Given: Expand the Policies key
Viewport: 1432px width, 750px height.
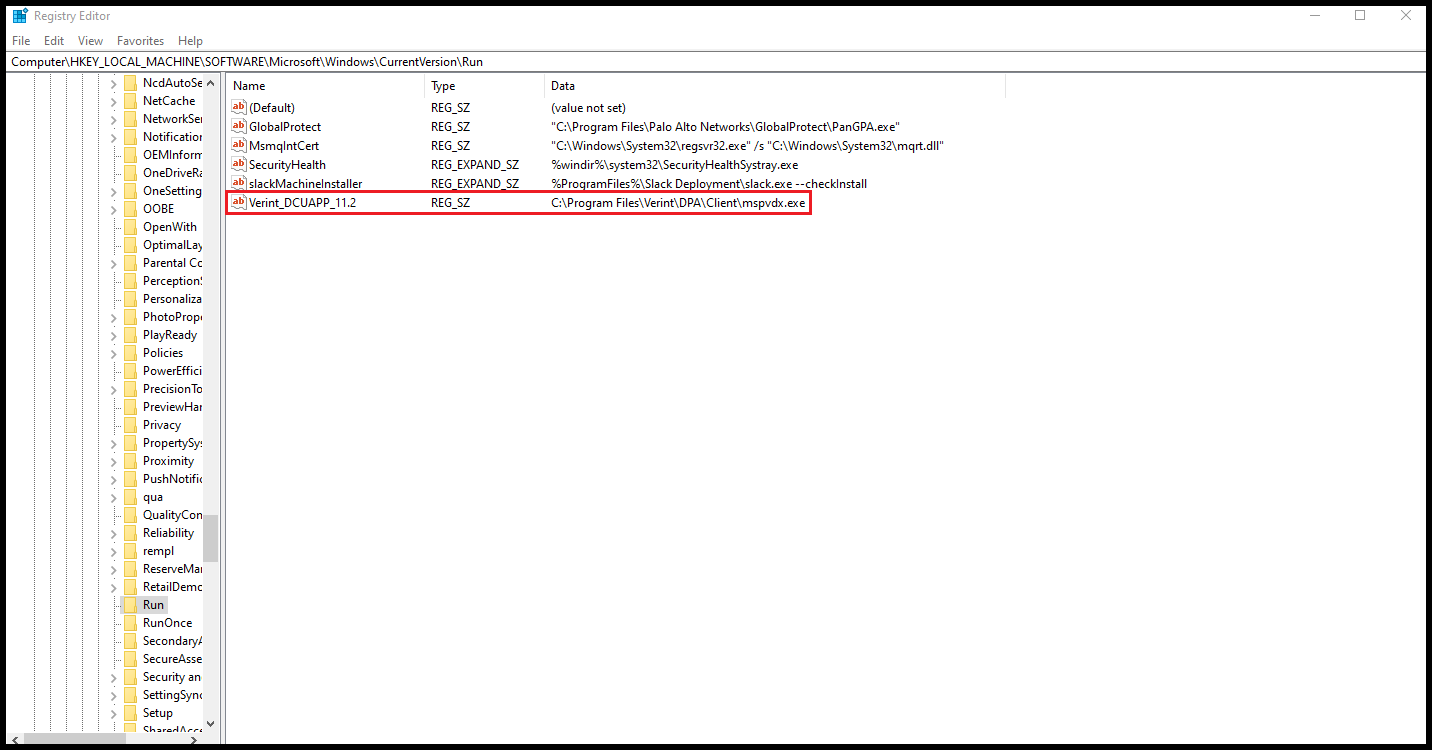Looking at the screenshot, I should coord(114,353).
